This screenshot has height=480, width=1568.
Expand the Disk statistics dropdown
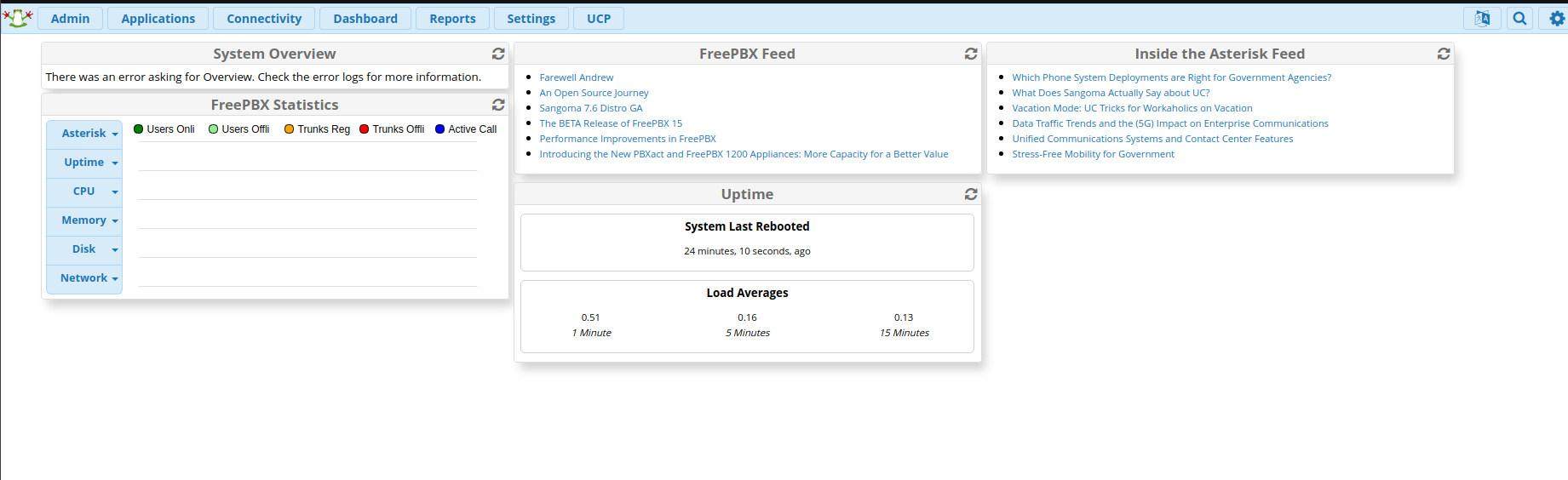[x=84, y=249]
